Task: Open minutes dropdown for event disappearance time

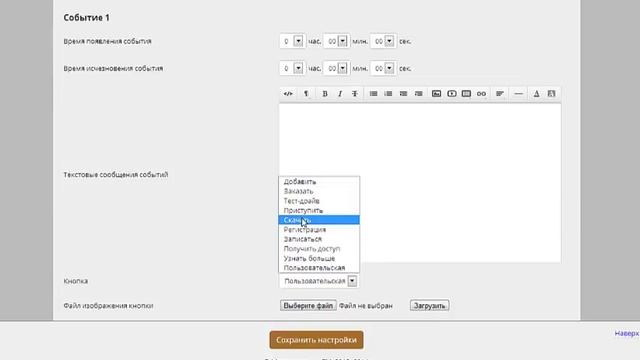Action: 336,68
